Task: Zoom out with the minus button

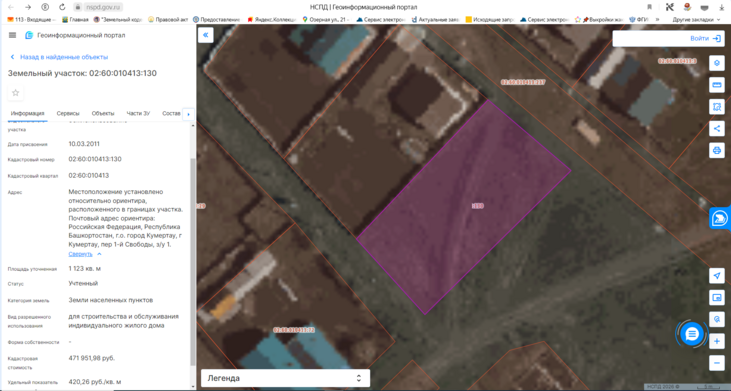Action: pos(717,363)
